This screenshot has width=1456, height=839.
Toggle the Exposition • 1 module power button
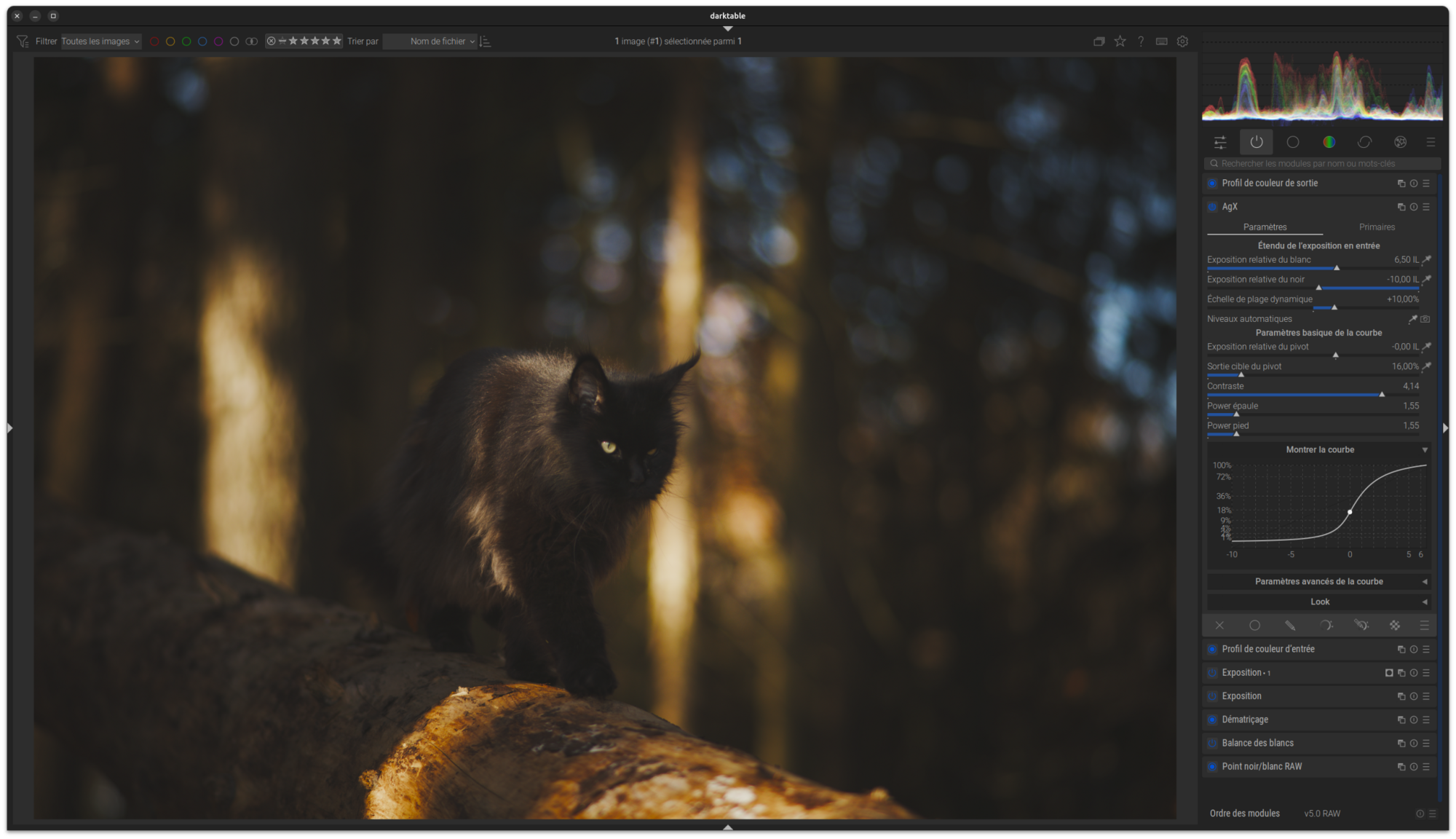(x=1212, y=673)
